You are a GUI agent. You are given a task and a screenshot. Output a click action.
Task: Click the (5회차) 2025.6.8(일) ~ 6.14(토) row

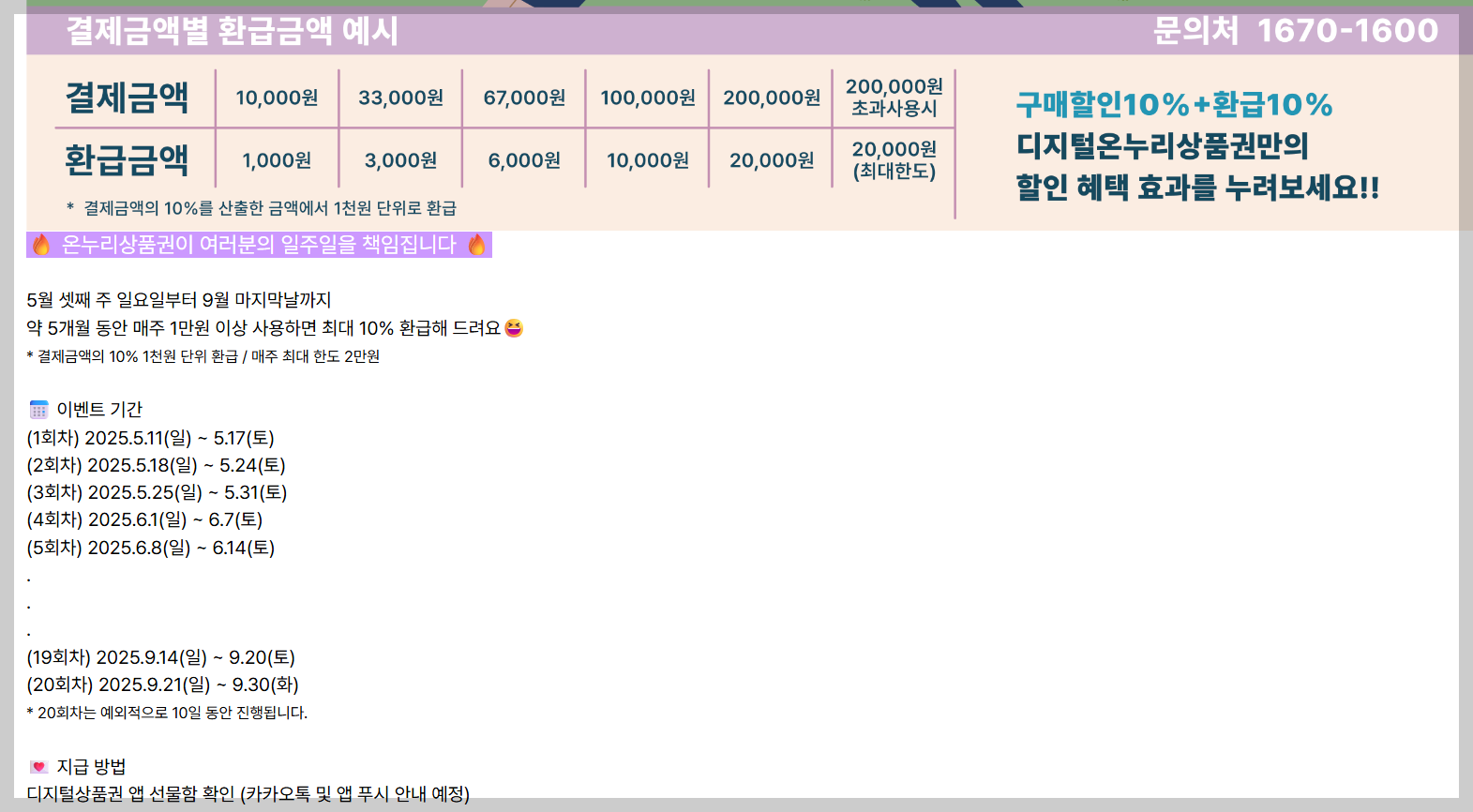click(x=150, y=548)
